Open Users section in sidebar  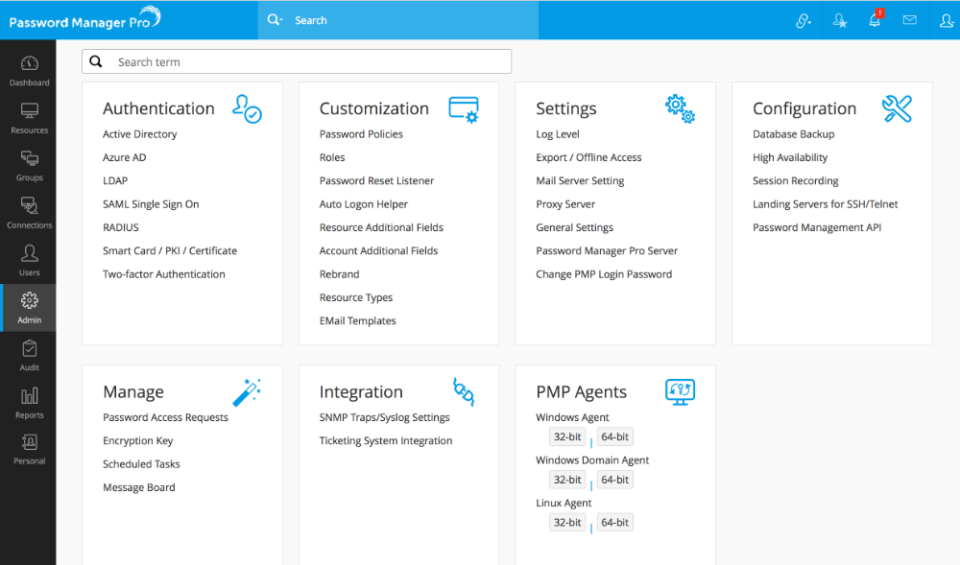point(29,261)
